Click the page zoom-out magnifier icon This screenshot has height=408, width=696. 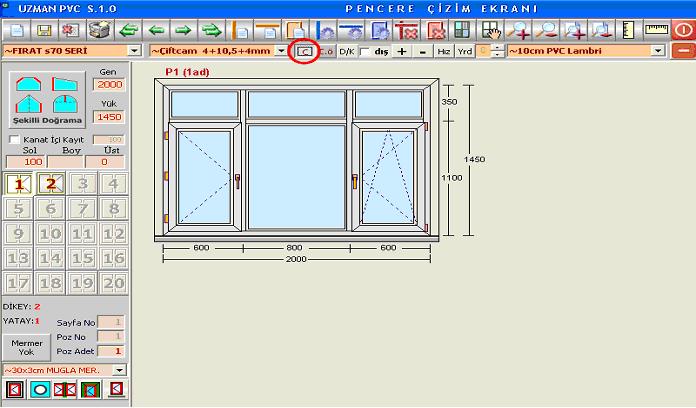point(602,31)
